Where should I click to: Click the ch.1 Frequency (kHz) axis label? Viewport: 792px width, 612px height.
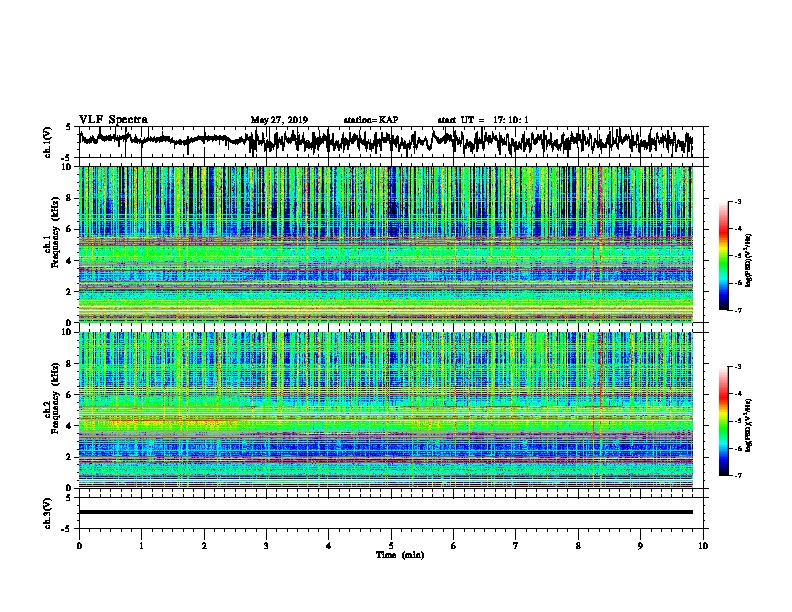pyautogui.click(x=51, y=233)
